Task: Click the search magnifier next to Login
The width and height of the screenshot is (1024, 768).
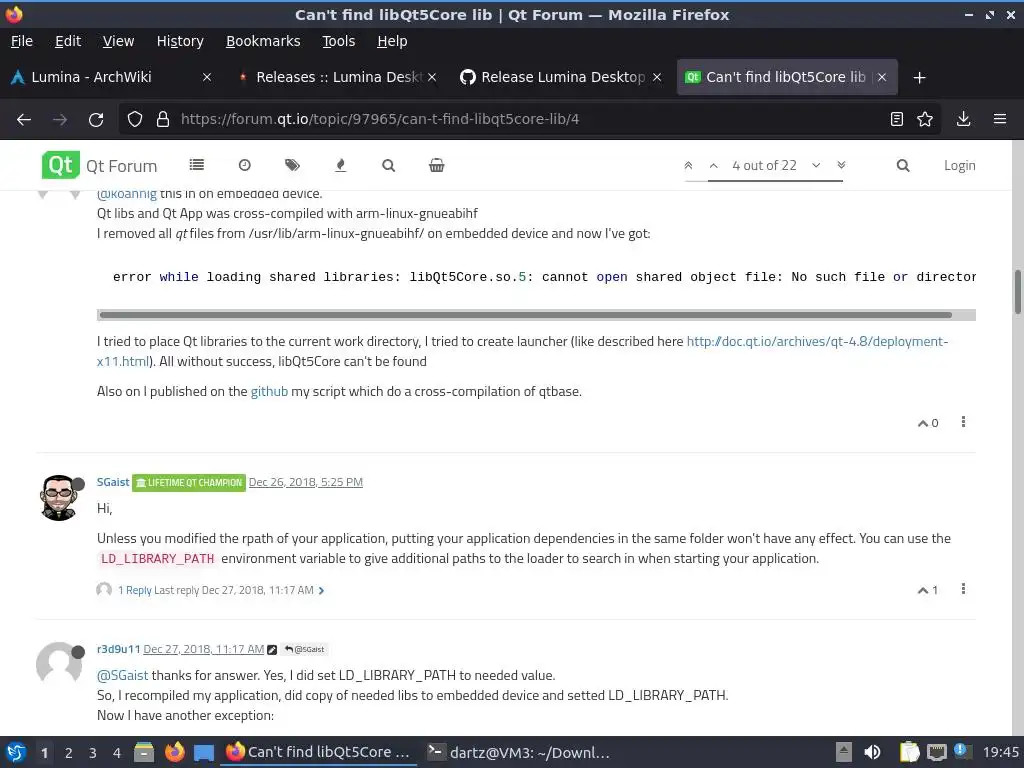Action: (903, 165)
